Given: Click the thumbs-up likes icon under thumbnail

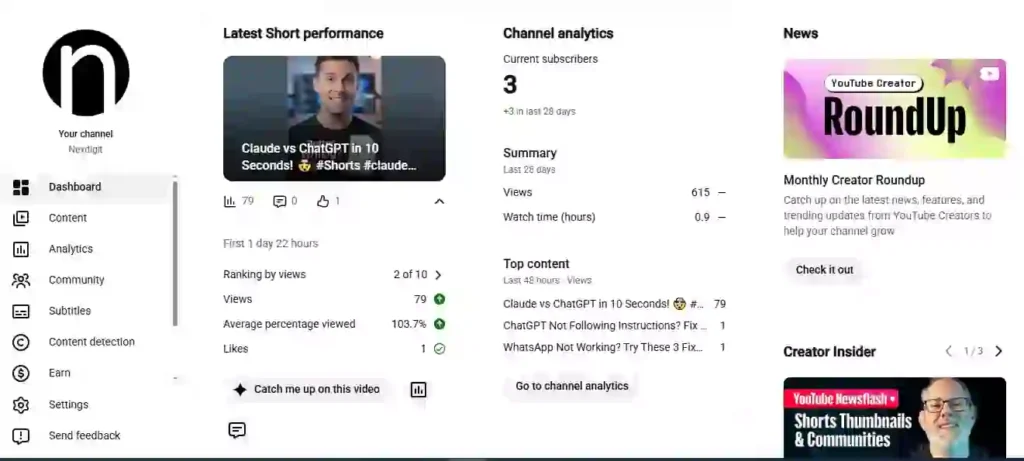Looking at the screenshot, I should point(323,201).
